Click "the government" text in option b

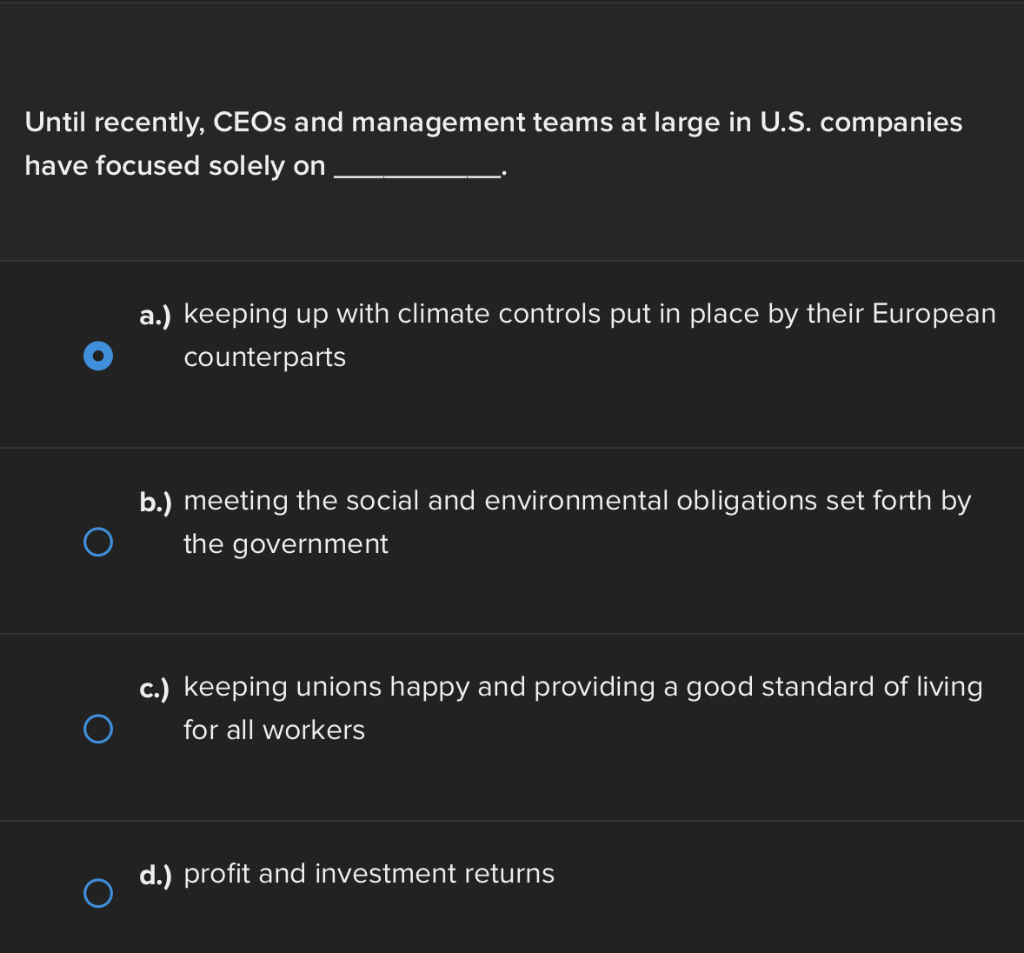point(286,544)
